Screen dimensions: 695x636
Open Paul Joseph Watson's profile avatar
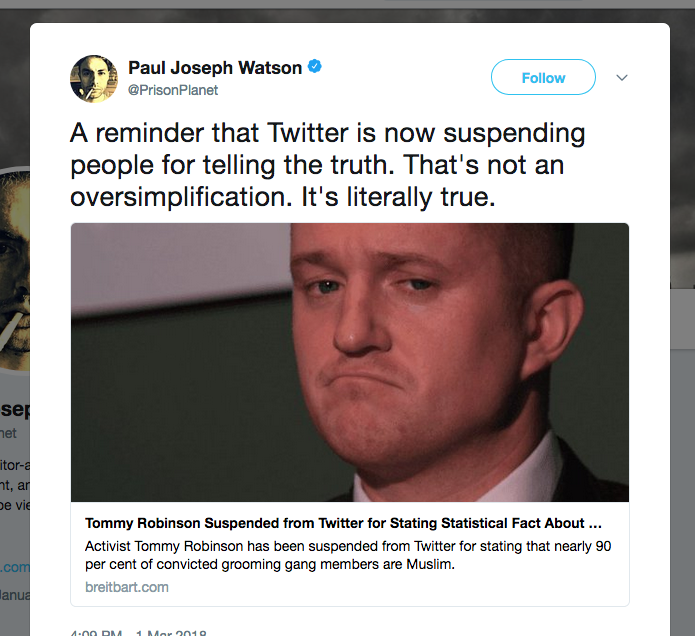click(94, 78)
